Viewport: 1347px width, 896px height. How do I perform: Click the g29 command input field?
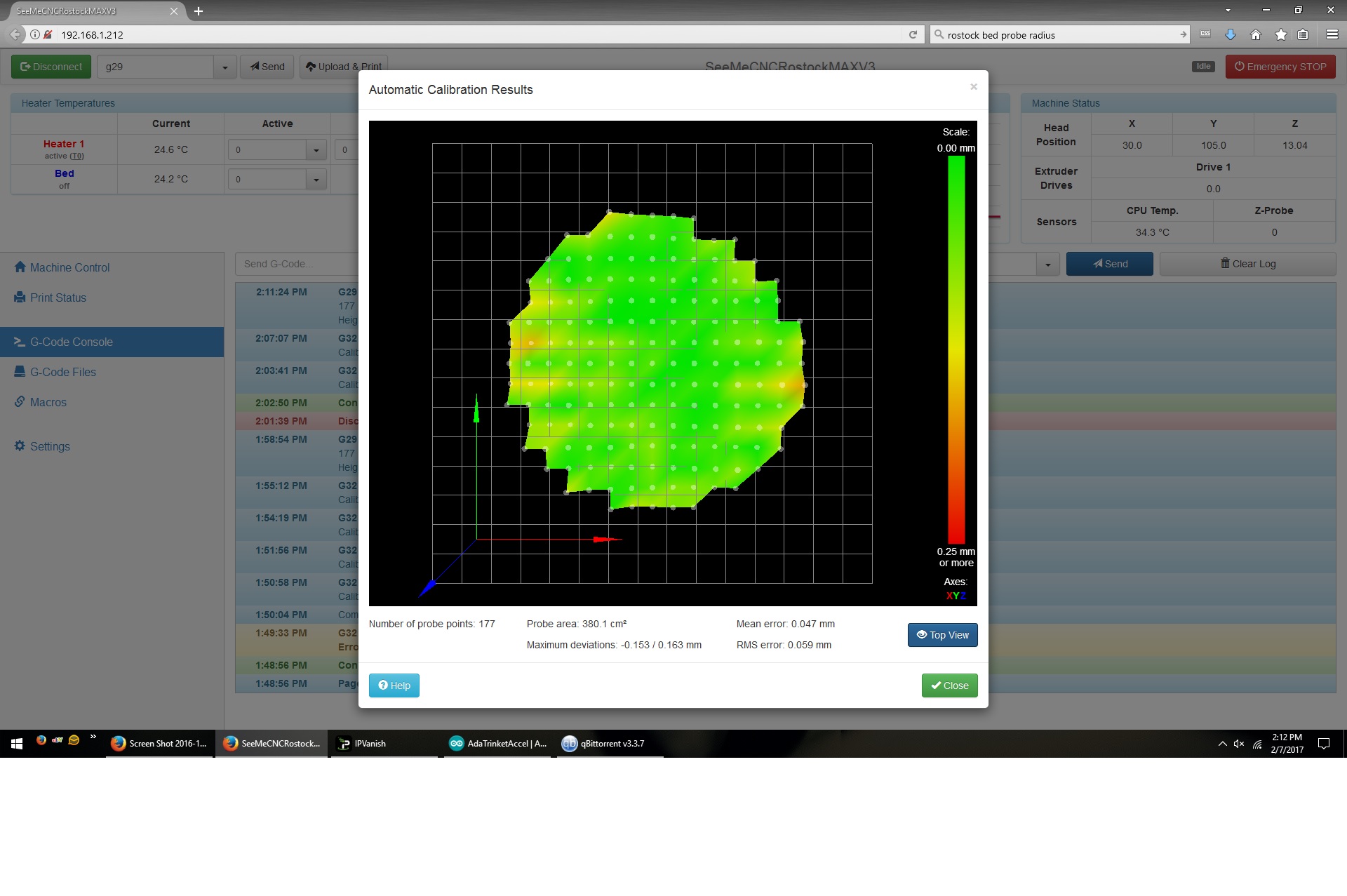tap(156, 67)
